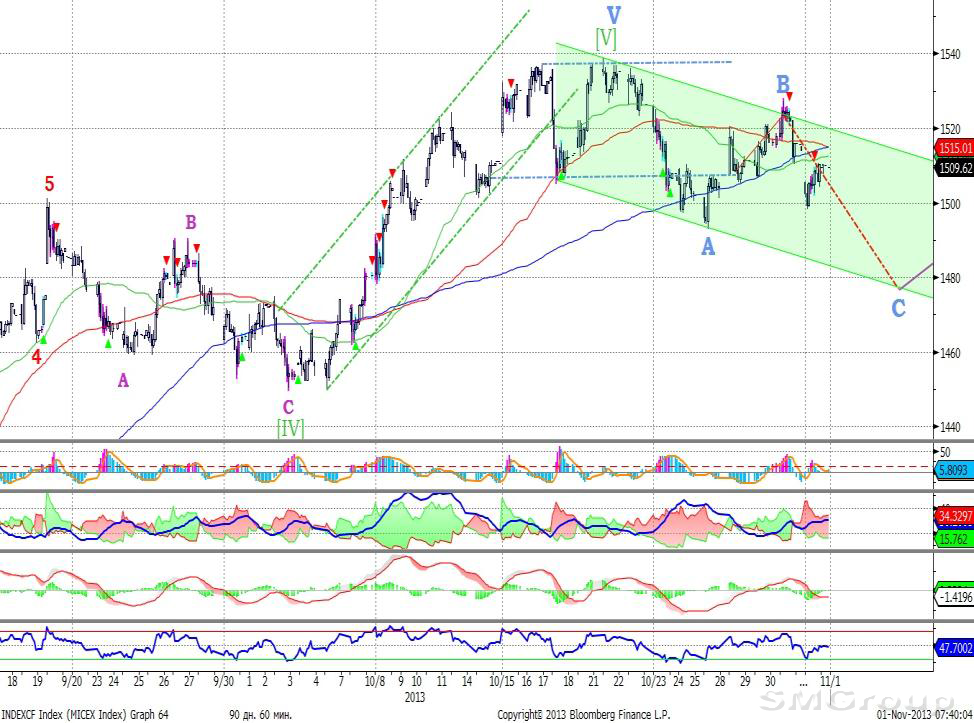Click the green triangle above the purple C label
The height and width of the screenshot is (723, 974).
(x=297, y=380)
